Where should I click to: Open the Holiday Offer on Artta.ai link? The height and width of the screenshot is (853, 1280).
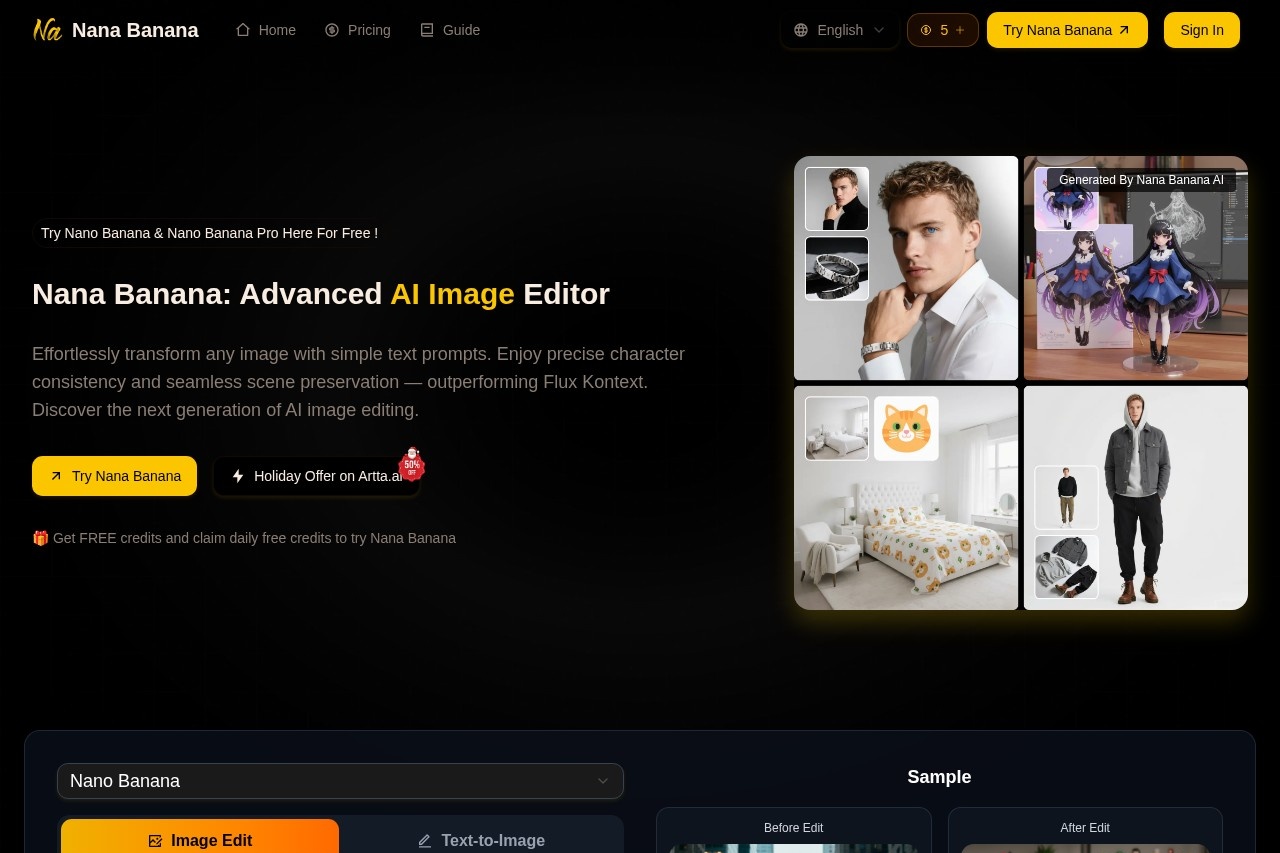pyautogui.click(x=316, y=476)
